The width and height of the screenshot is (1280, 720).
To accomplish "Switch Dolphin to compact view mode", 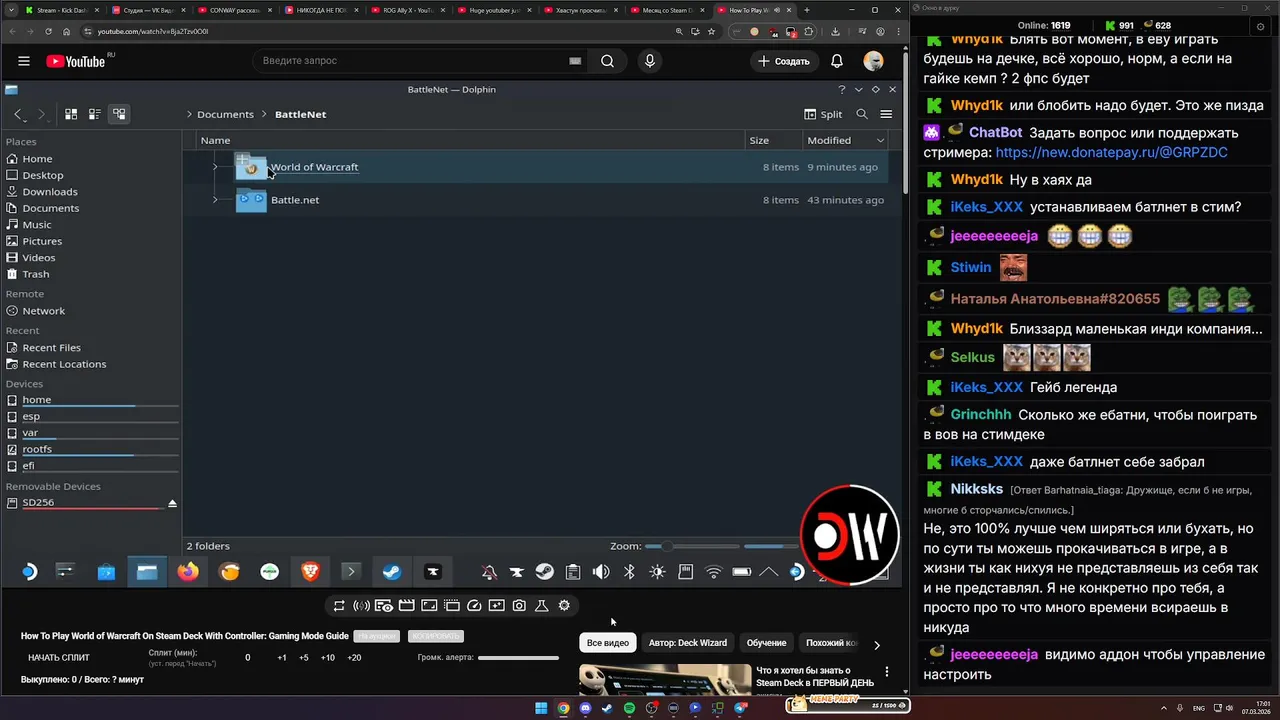I will pos(95,114).
